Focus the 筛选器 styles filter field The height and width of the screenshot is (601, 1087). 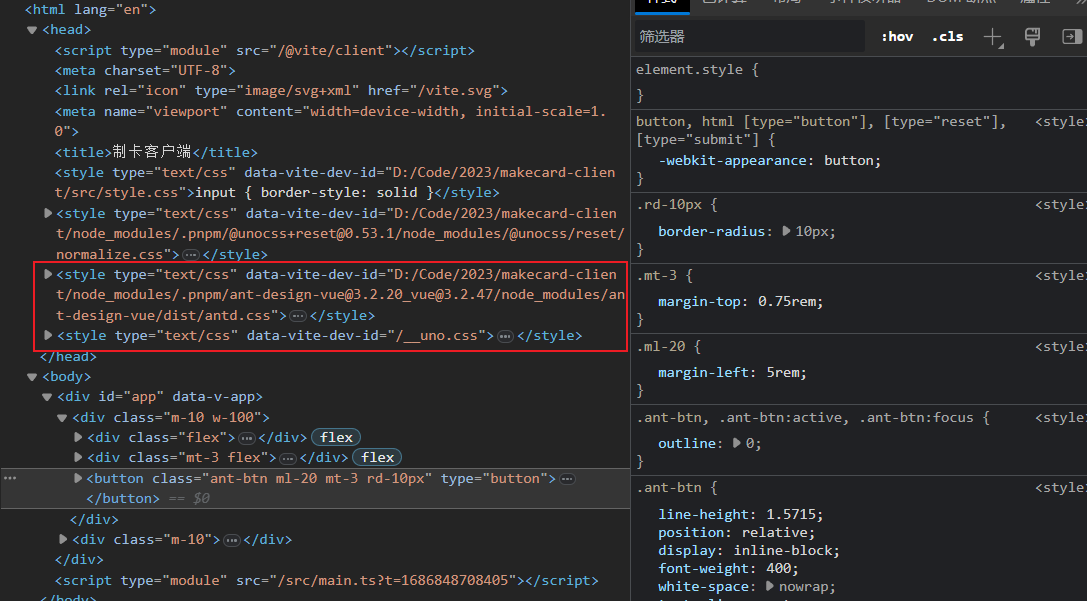749,37
